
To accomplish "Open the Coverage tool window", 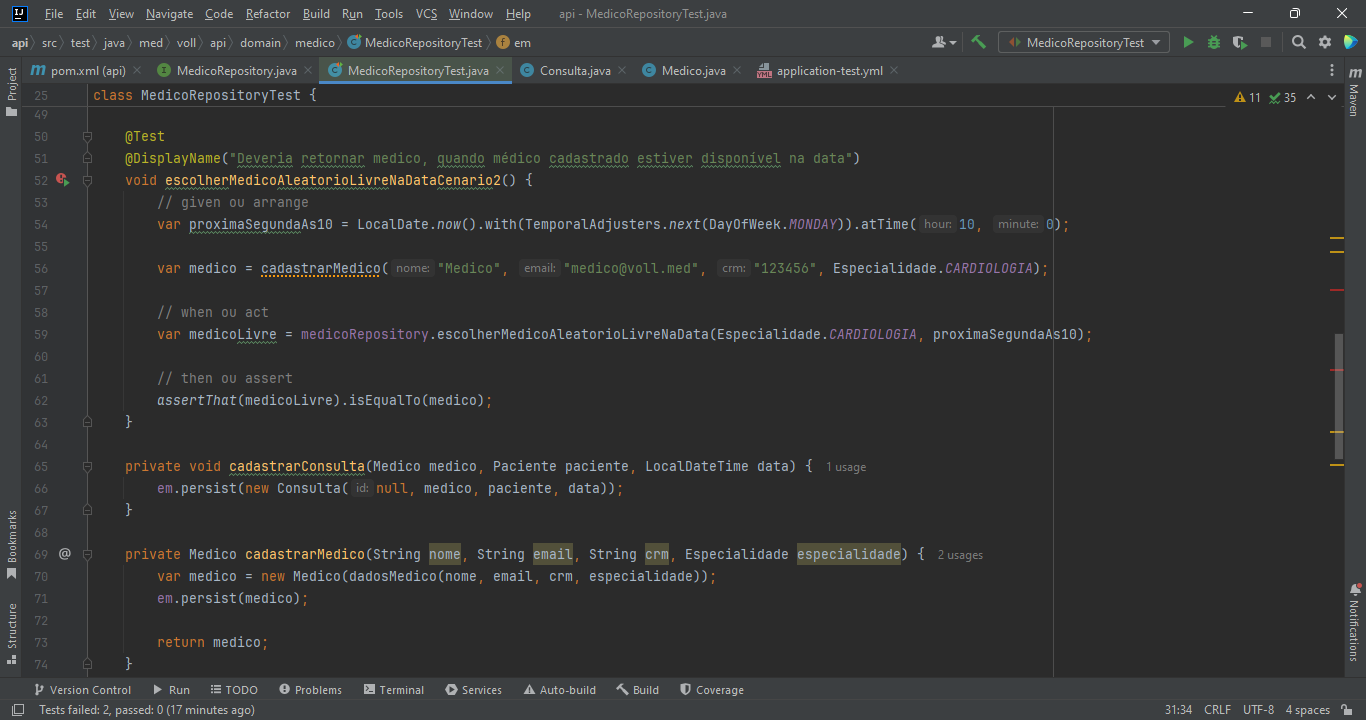I will coord(712,690).
